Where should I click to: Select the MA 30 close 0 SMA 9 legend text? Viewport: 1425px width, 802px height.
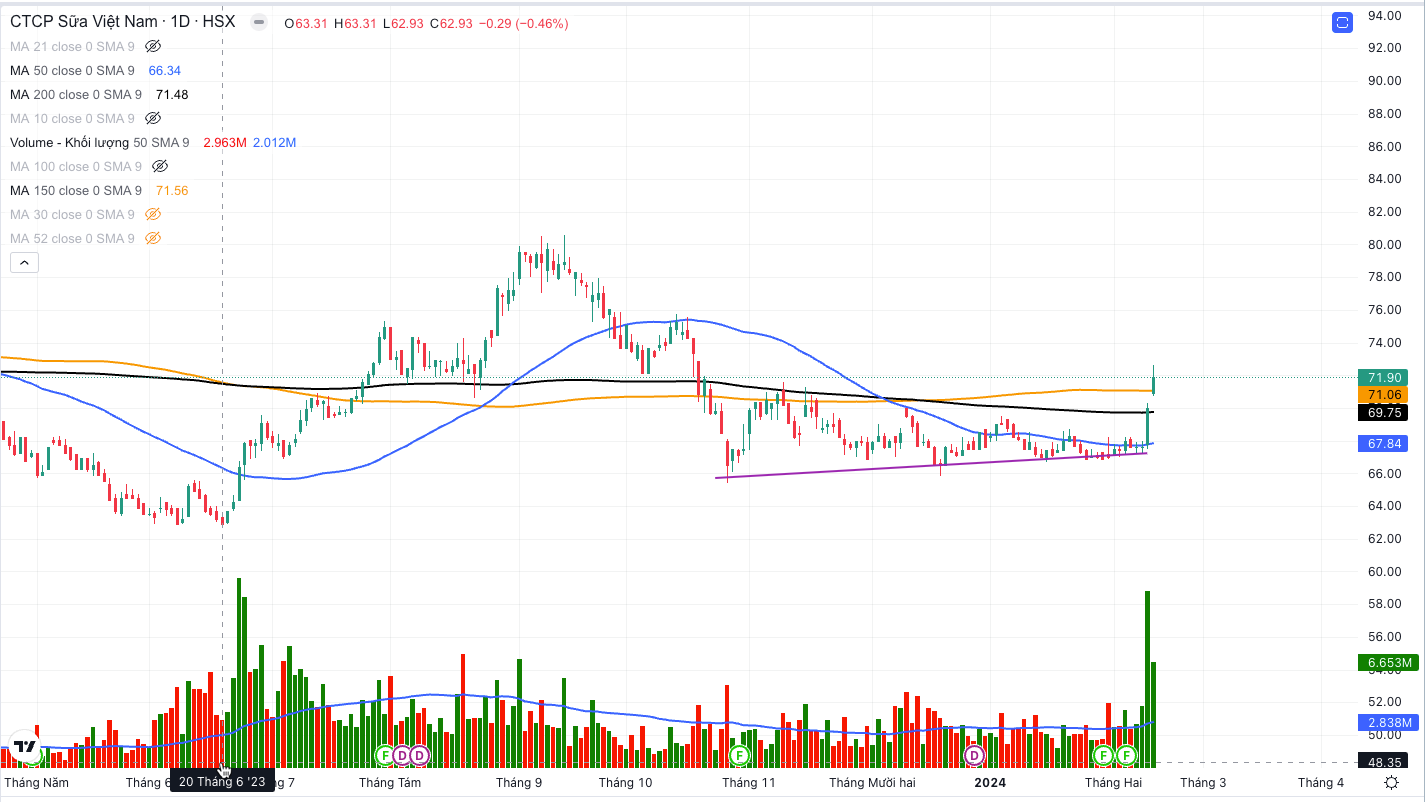[x=72, y=214]
